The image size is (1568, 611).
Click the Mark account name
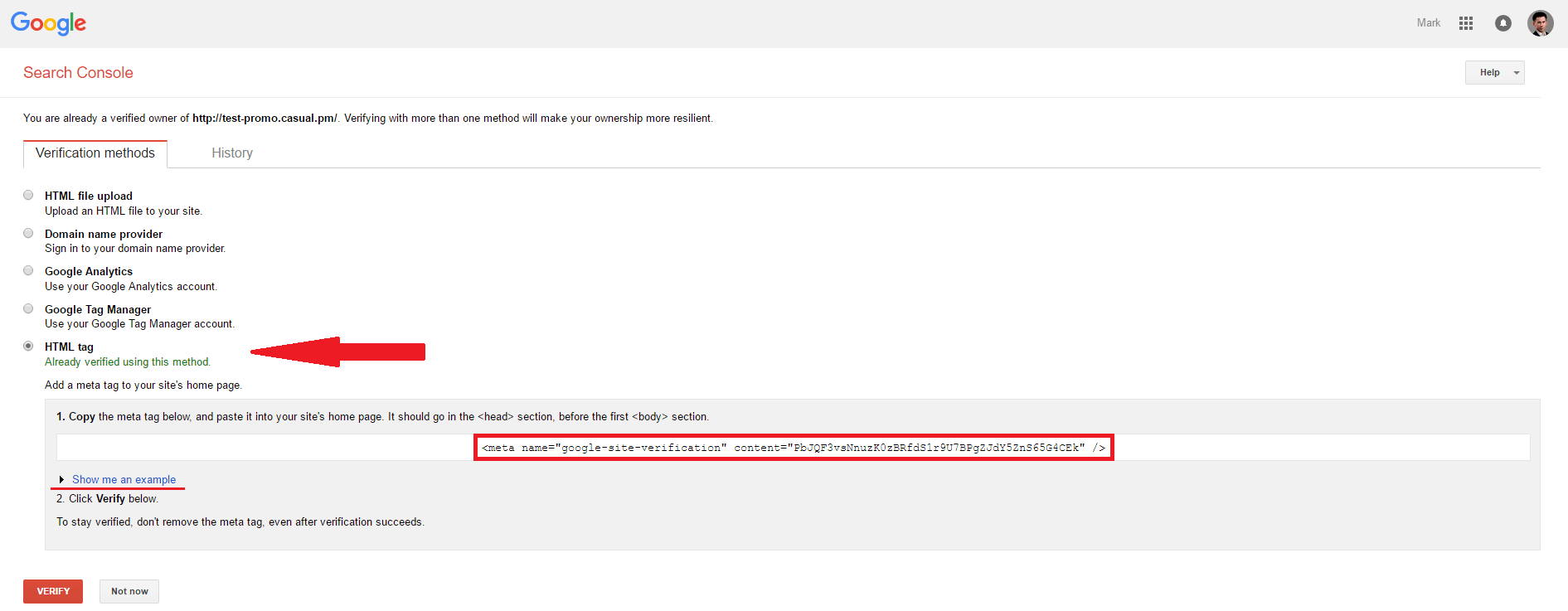click(1428, 23)
